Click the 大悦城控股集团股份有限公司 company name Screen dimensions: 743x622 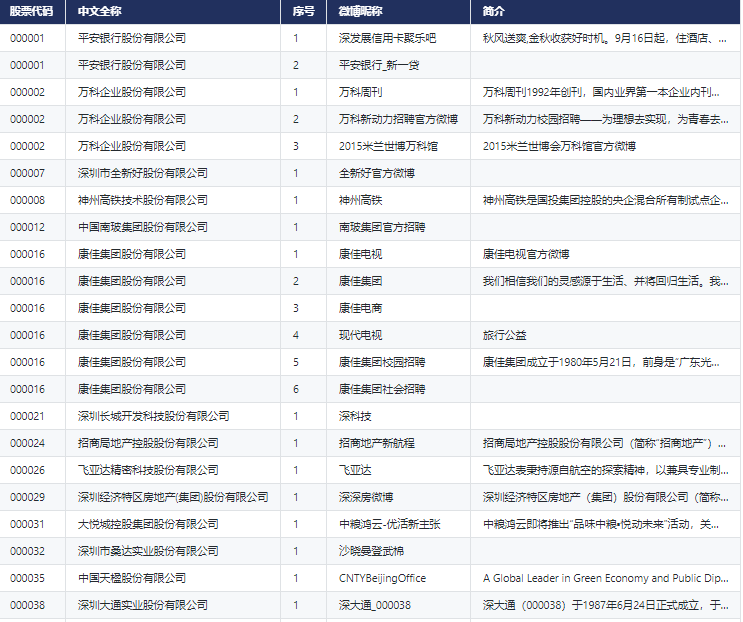pyautogui.click(x=148, y=524)
